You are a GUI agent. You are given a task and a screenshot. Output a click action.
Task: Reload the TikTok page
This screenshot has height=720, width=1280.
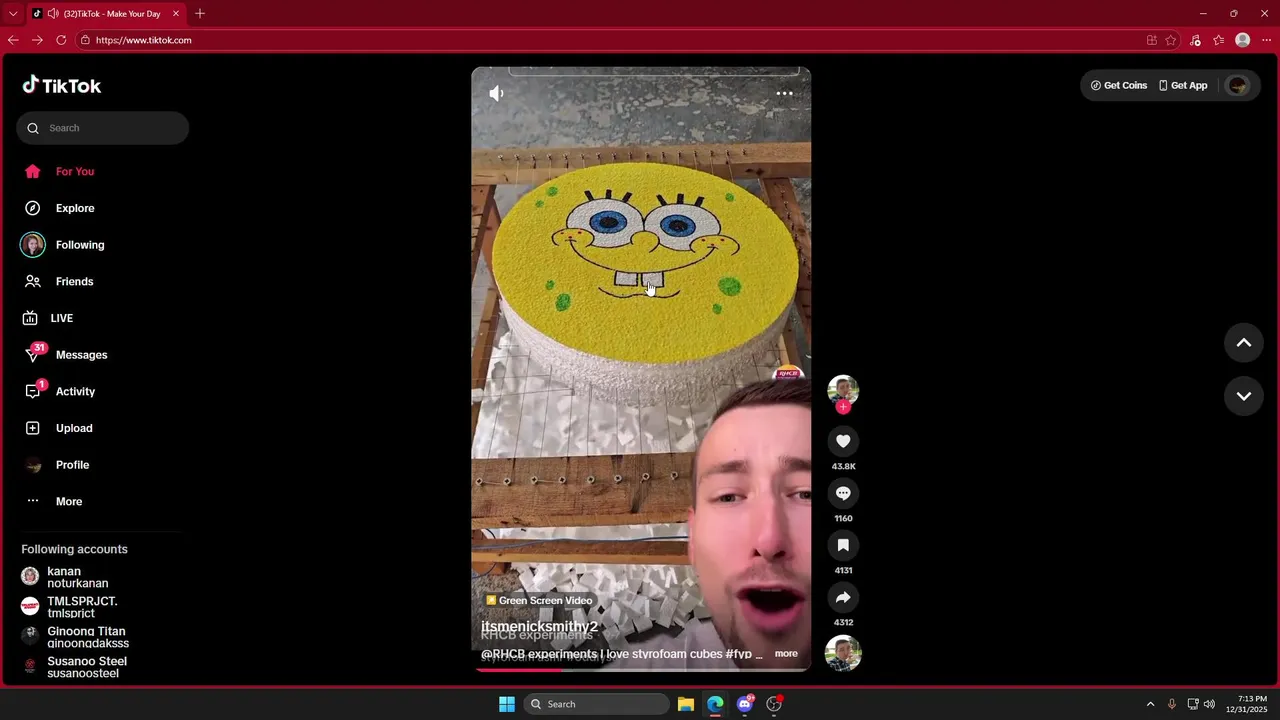61,40
